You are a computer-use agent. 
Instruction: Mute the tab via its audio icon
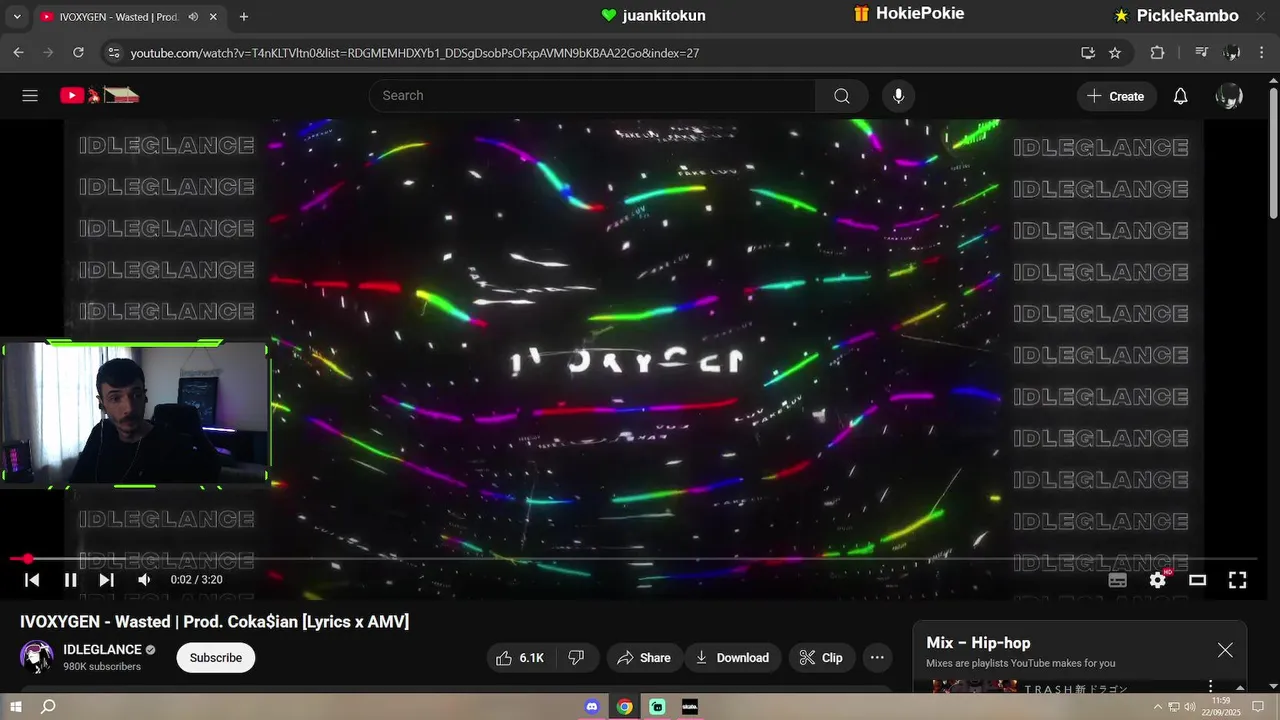click(x=193, y=17)
